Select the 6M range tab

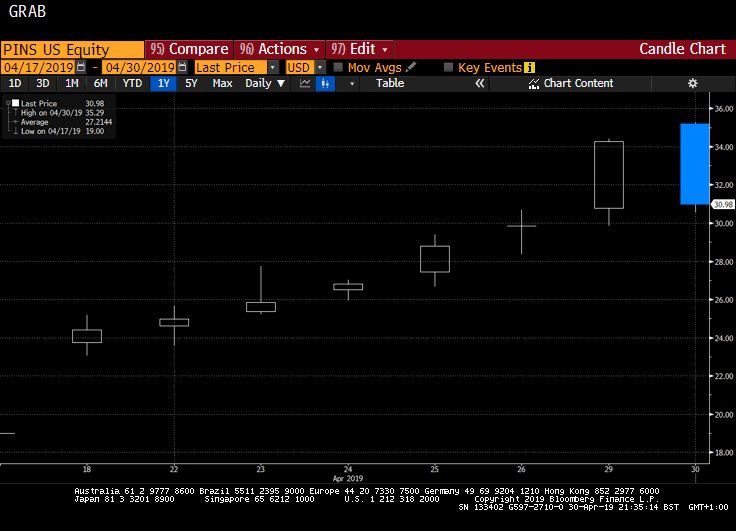click(x=100, y=84)
